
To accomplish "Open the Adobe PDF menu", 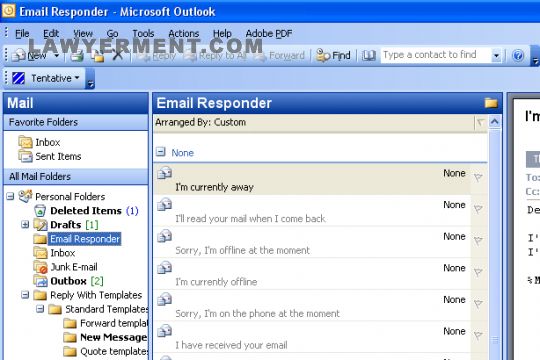I will coord(269,33).
